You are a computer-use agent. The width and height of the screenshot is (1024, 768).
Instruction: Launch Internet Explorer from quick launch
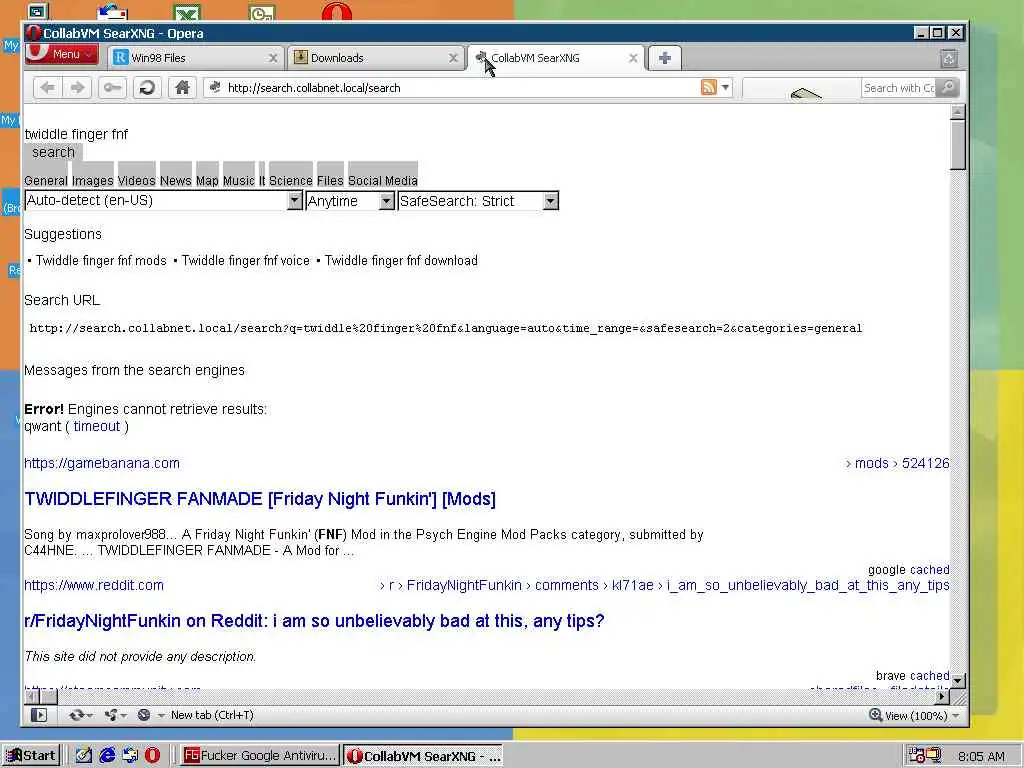point(107,756)
